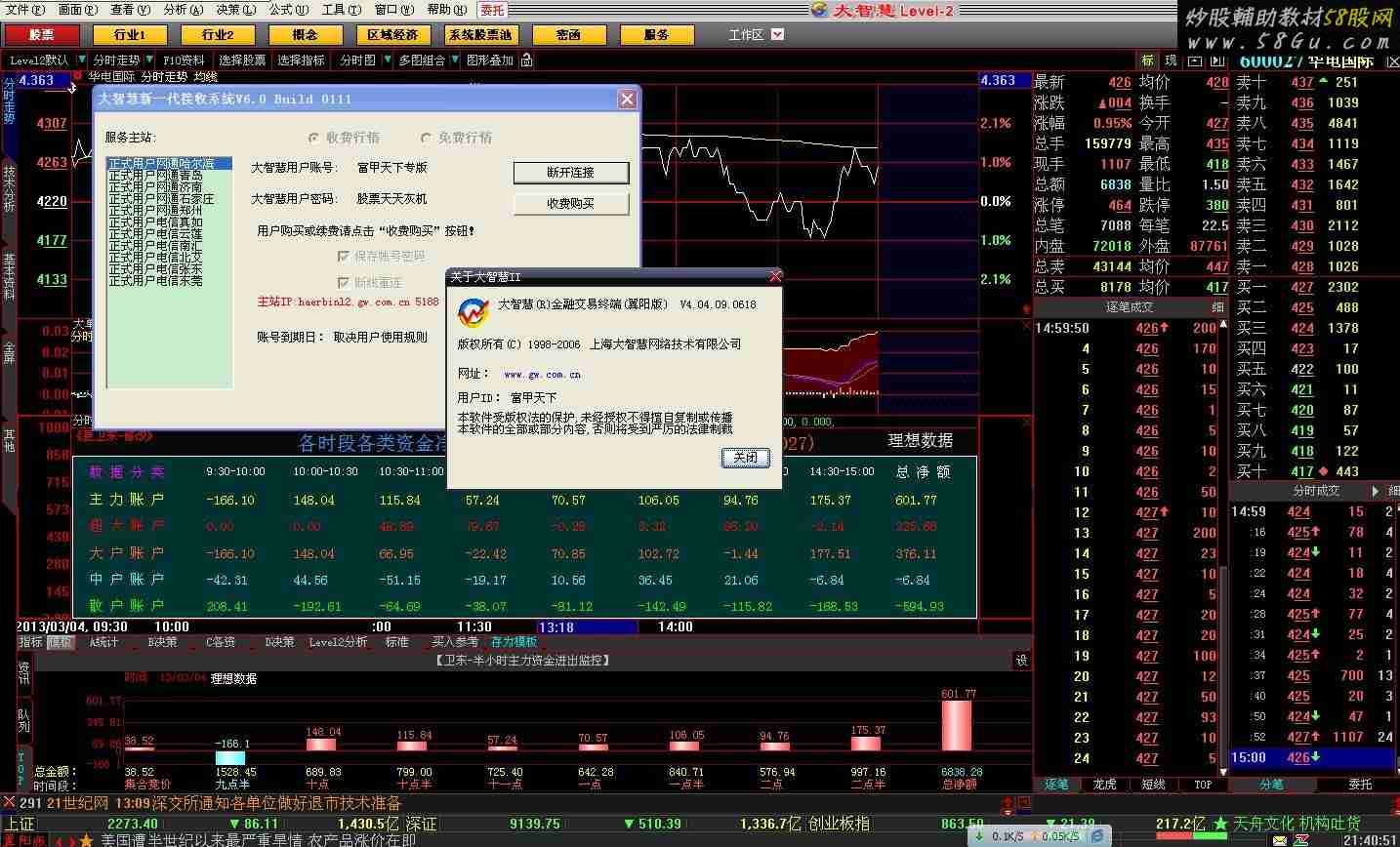Click the 断开连接 button
This screenshot has height=847, width=1400.
tap(571, 173)
